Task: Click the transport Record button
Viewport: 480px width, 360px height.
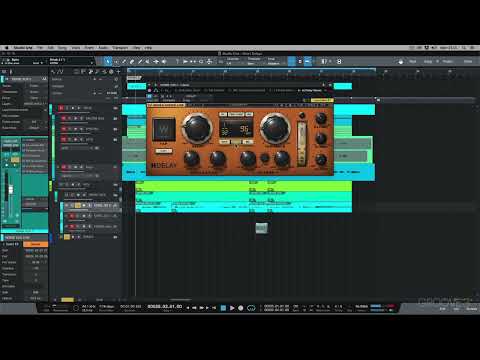Action: [241, 308]
